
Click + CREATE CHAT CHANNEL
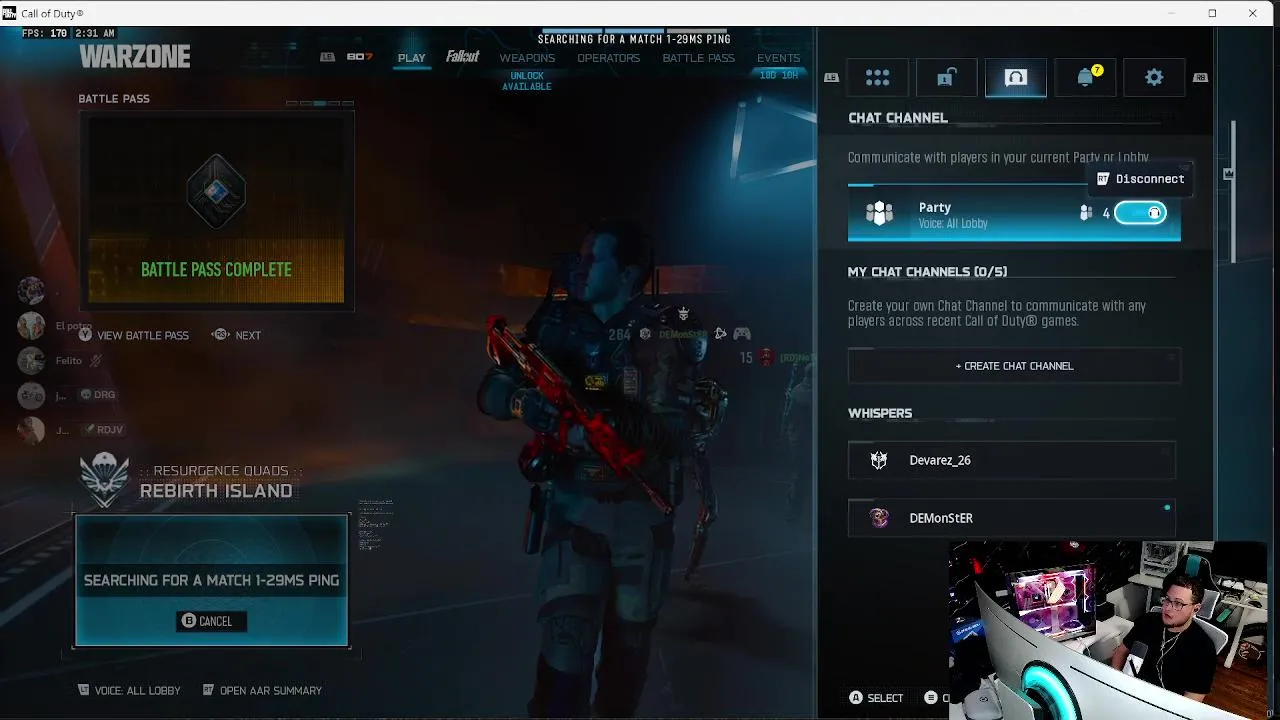tap(1014, 366)
